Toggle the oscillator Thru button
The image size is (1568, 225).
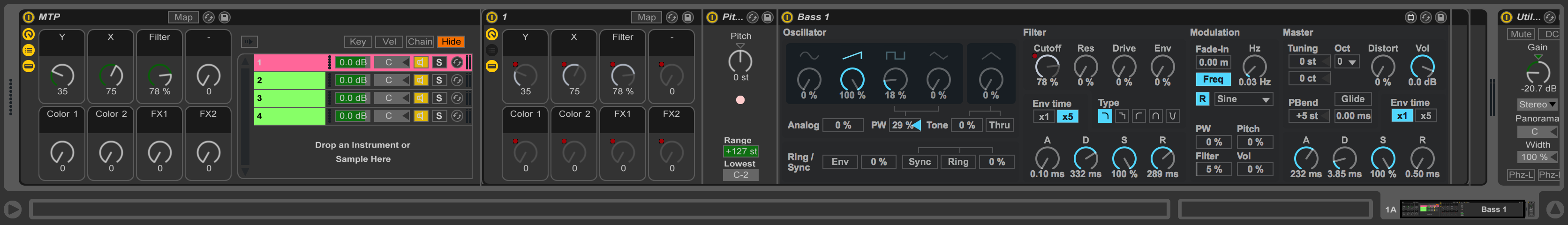pyautogui.click(x=999, y=125)
